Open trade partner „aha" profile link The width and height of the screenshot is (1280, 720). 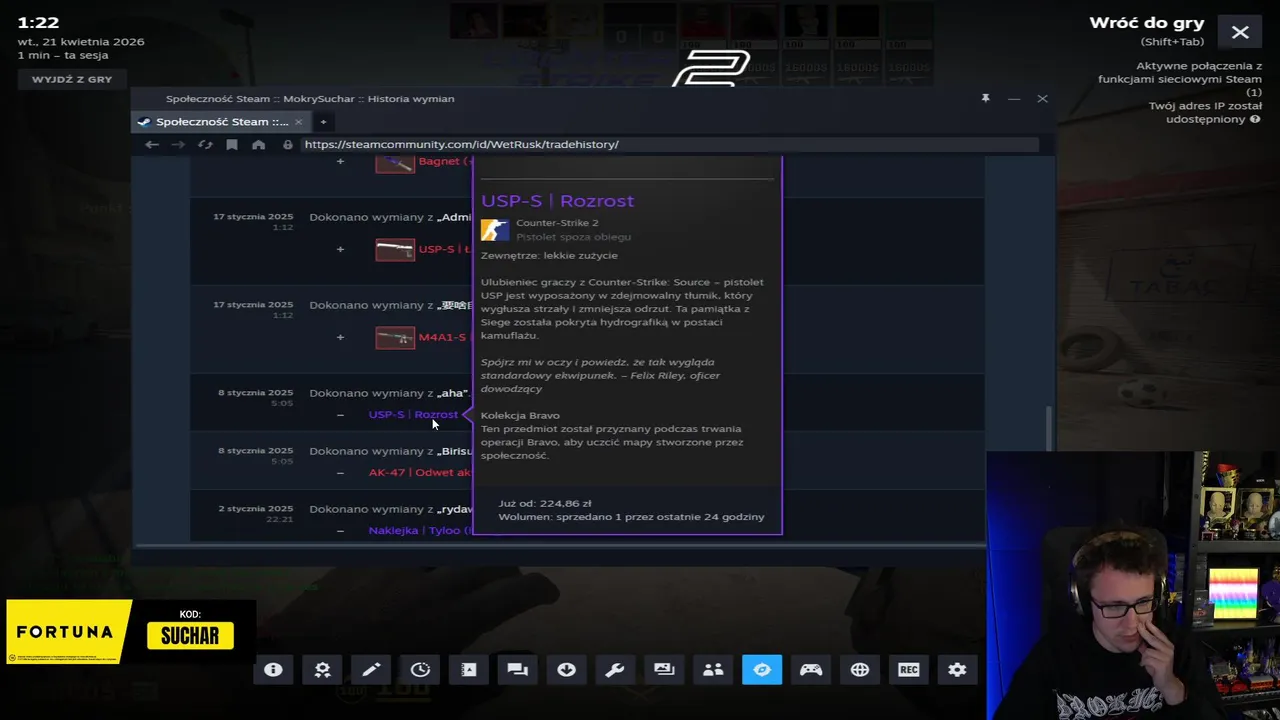pyautogui.click(x=453, y=393)
